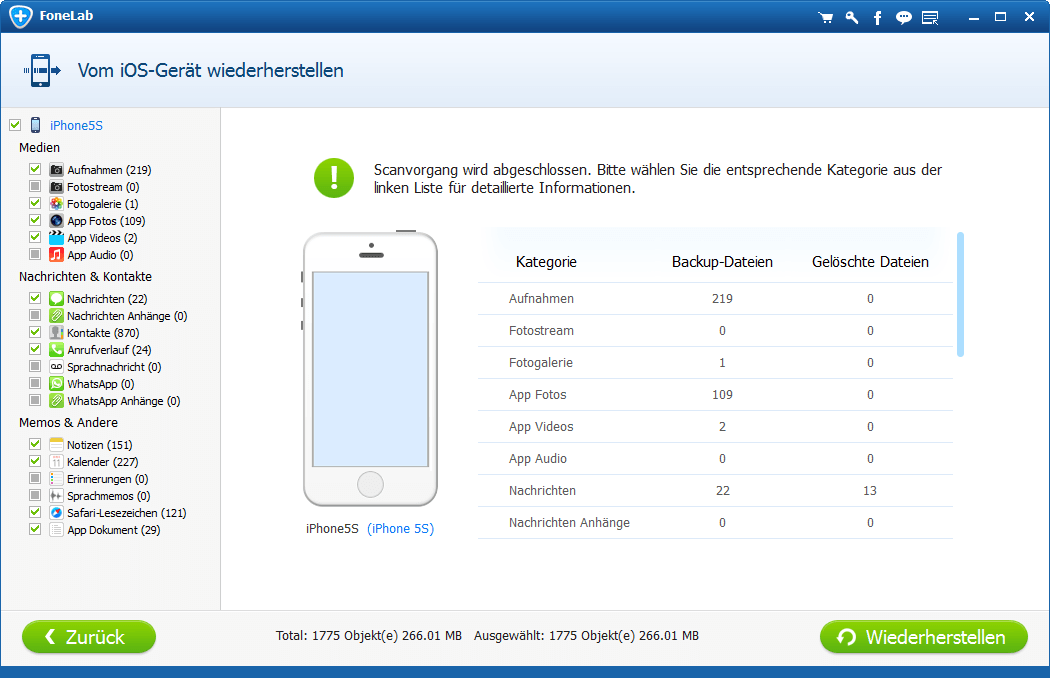Click the Zurück button

89,637
